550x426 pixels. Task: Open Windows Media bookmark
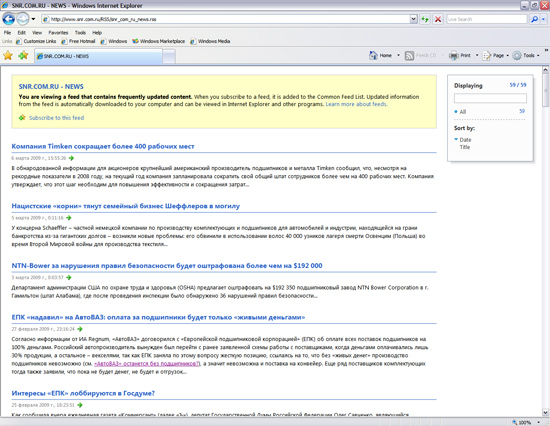210,41
